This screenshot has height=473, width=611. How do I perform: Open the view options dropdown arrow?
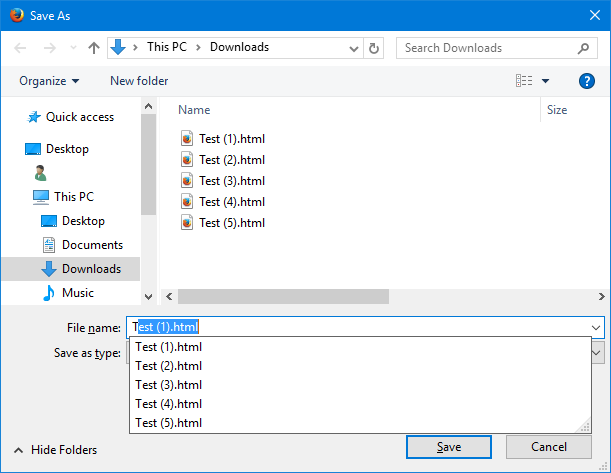(546, 81)
